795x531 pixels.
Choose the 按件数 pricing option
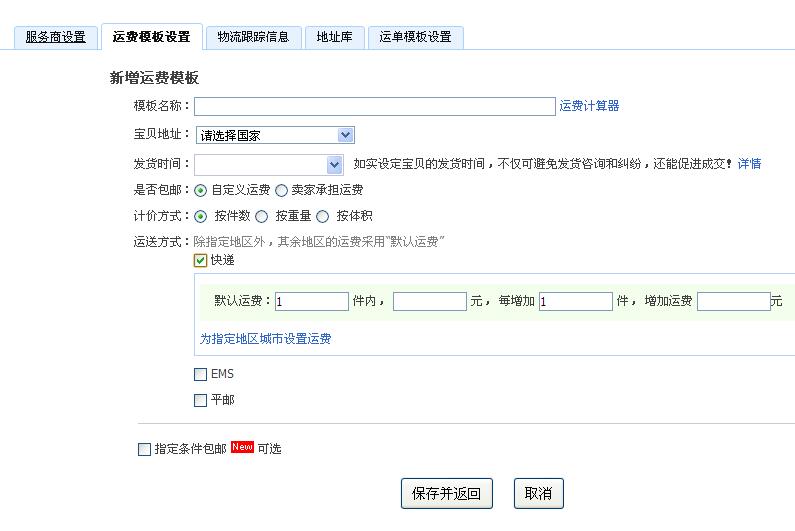pos(201,216)
